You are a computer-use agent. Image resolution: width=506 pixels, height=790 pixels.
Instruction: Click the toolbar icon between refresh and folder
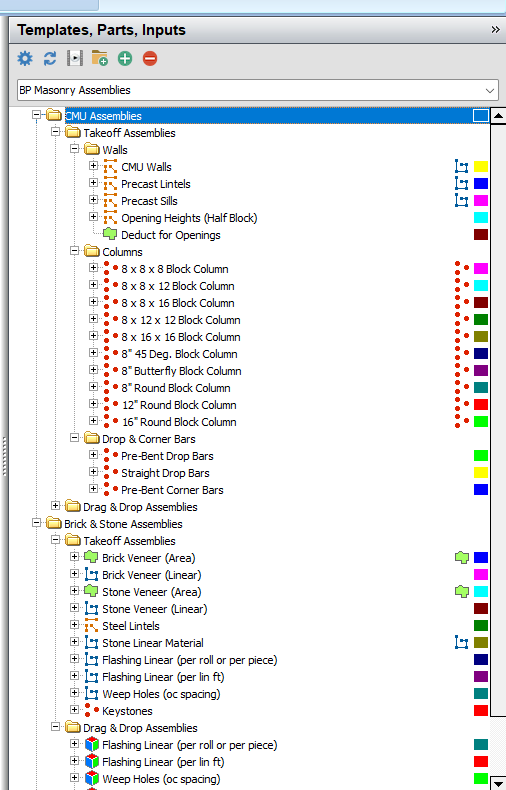click(75, 58)
